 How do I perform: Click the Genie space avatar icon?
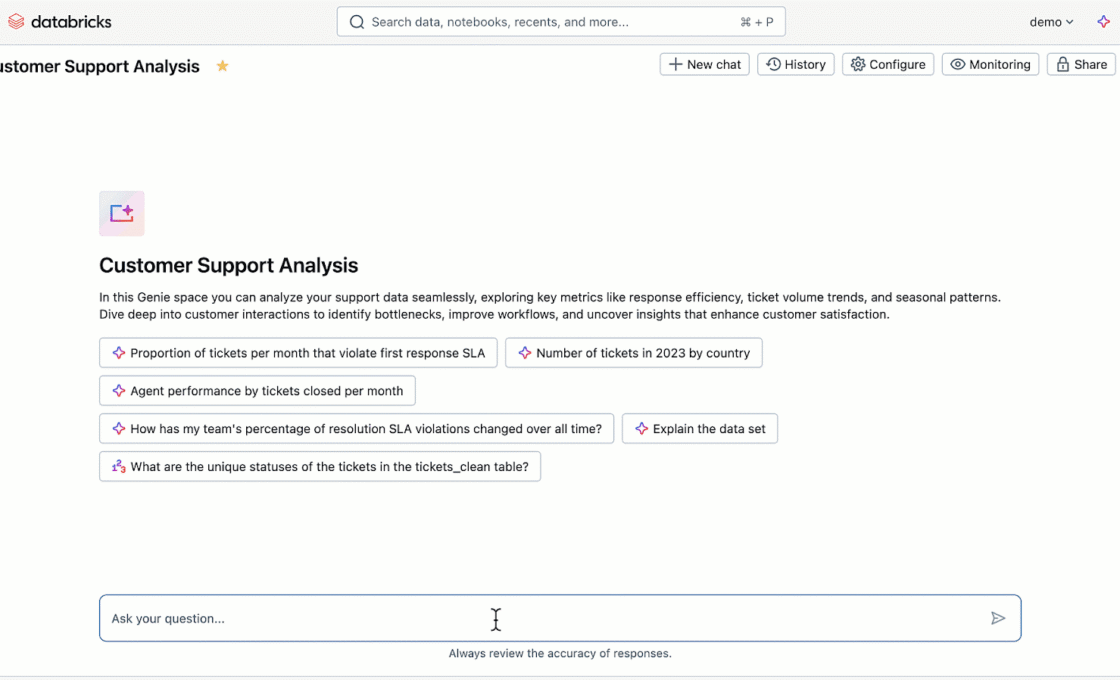[x=122, y=213]
